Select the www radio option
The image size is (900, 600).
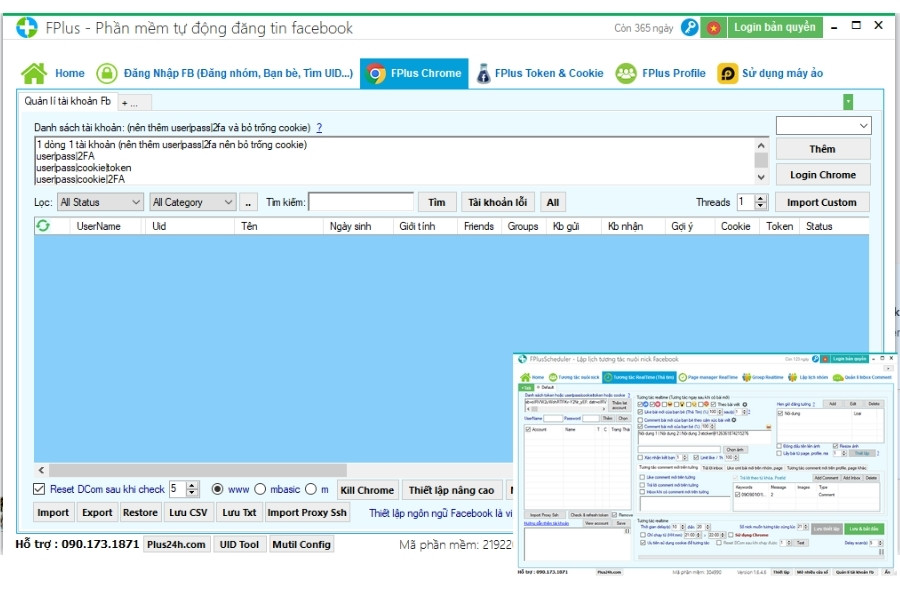click(x=218, y=489)
